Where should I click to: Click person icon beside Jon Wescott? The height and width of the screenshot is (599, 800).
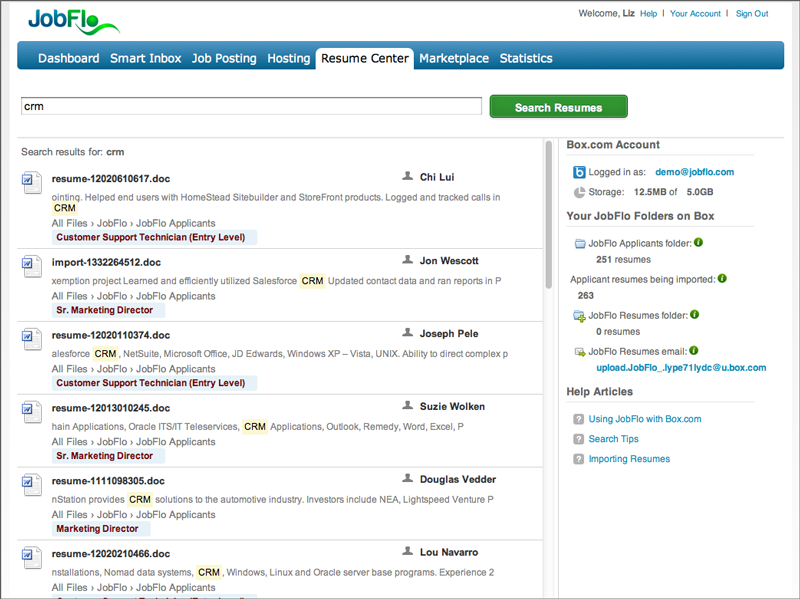(x=408, y=260)
